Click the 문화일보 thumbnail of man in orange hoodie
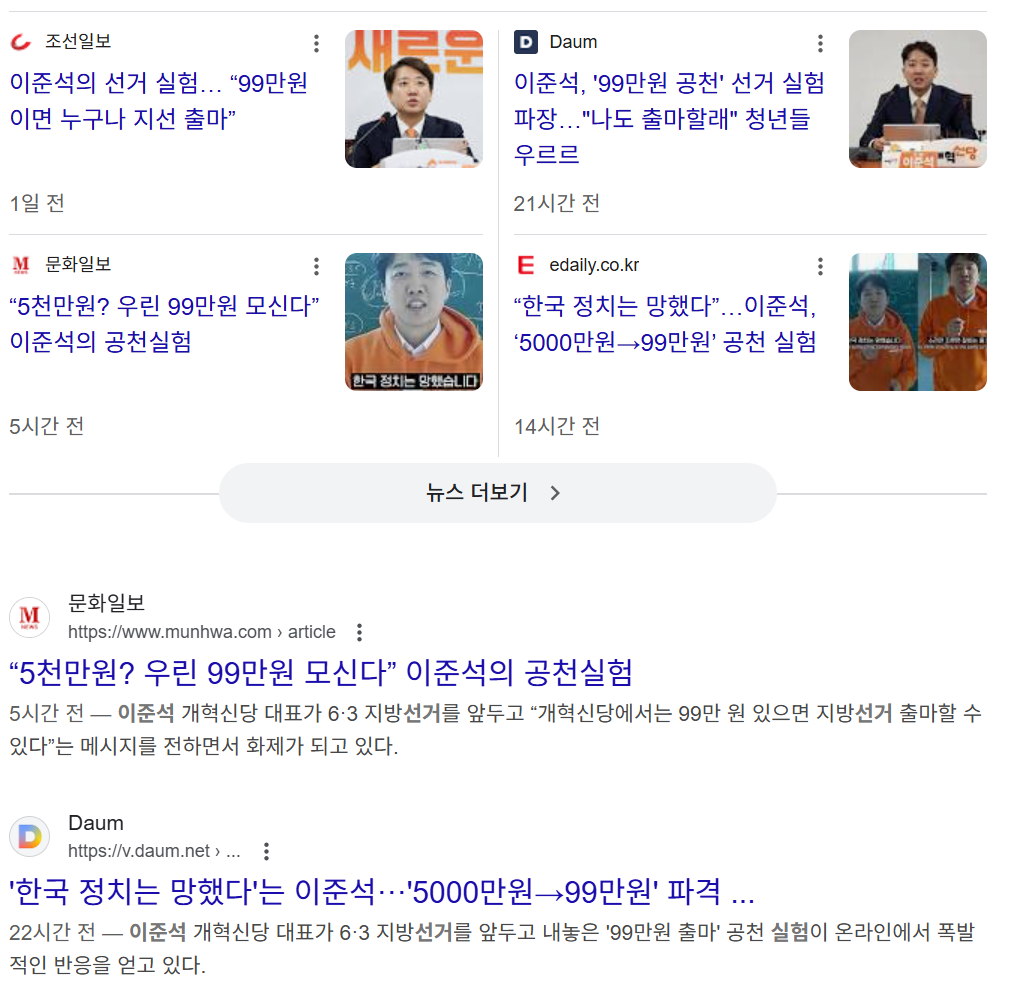 click(x=414, y=322)
